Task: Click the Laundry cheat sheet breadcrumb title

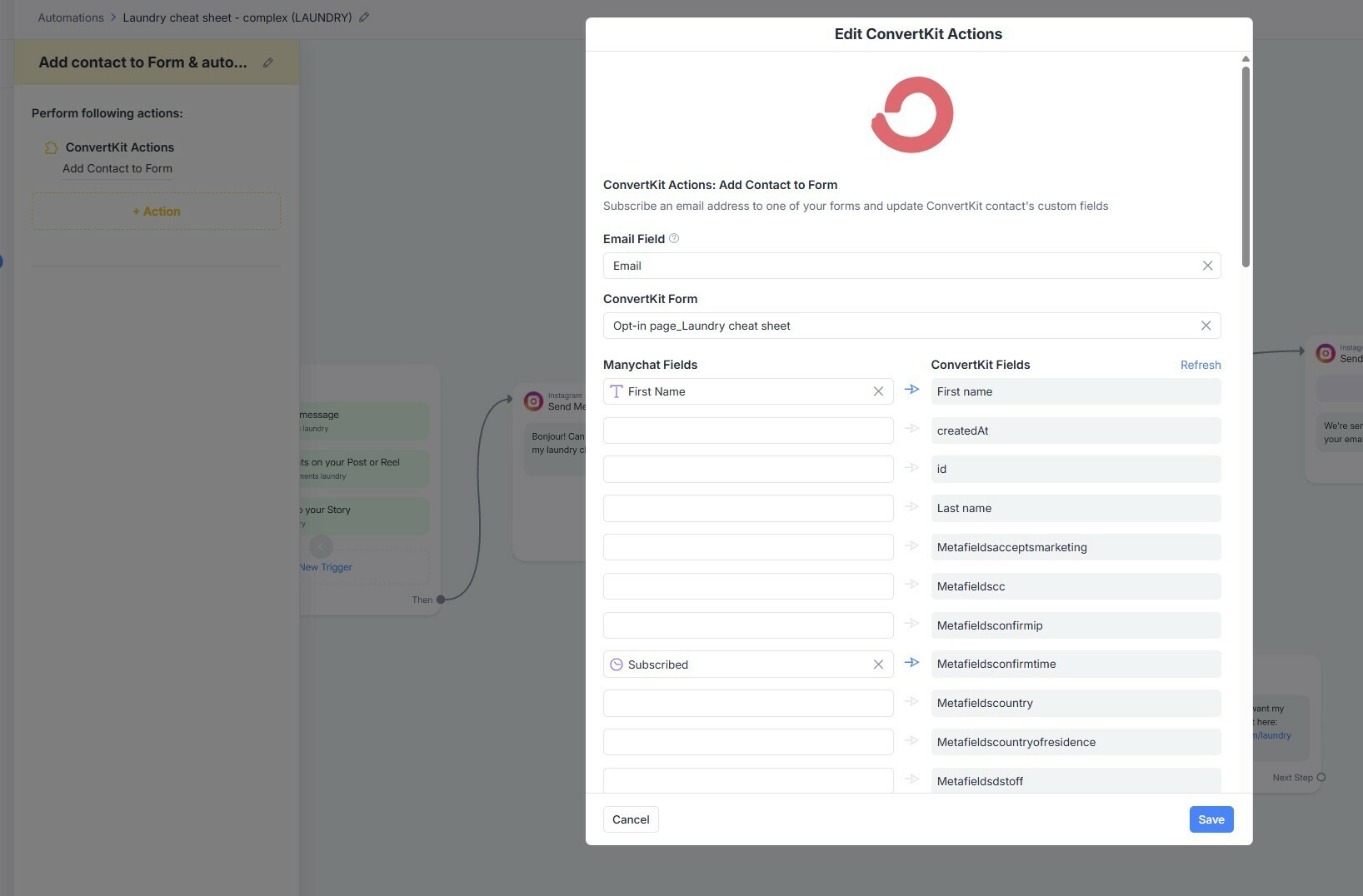Action: 237,17
